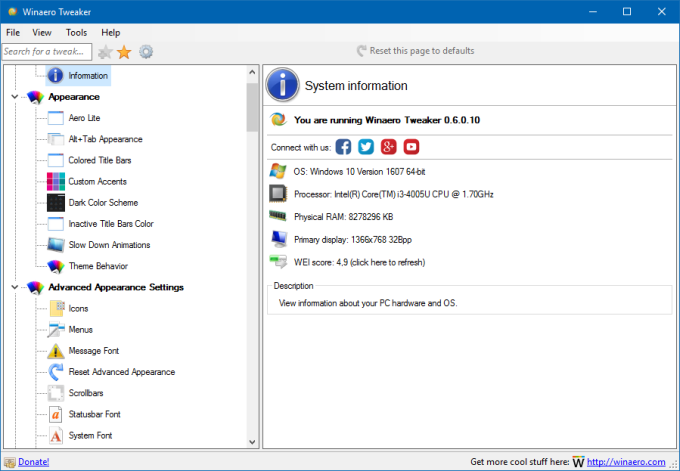
Task: Collapse the Appearance tree section
Action: point(14,97)
